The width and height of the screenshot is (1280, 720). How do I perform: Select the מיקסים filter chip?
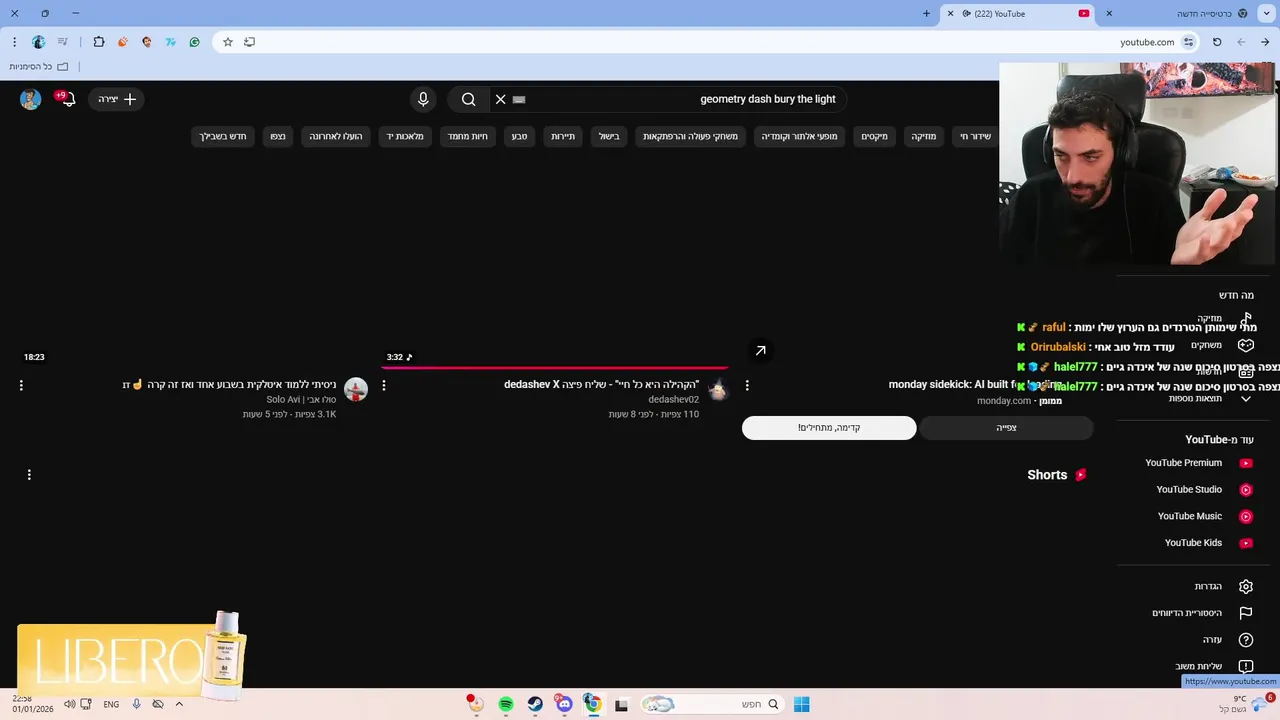pyautogui.click(x=875, y=136)
